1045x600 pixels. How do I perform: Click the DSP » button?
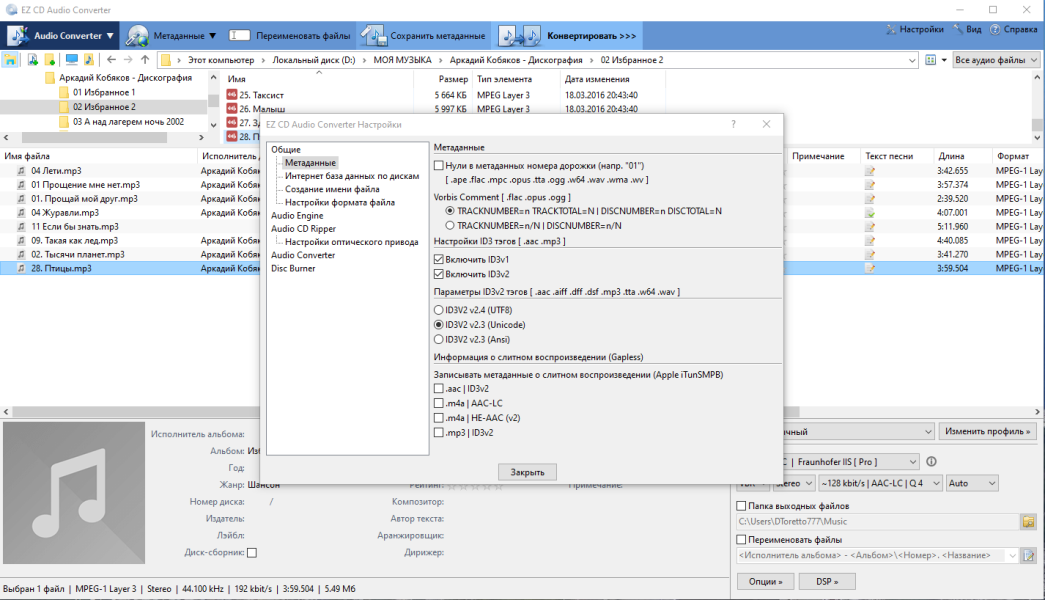pos(826,581)
